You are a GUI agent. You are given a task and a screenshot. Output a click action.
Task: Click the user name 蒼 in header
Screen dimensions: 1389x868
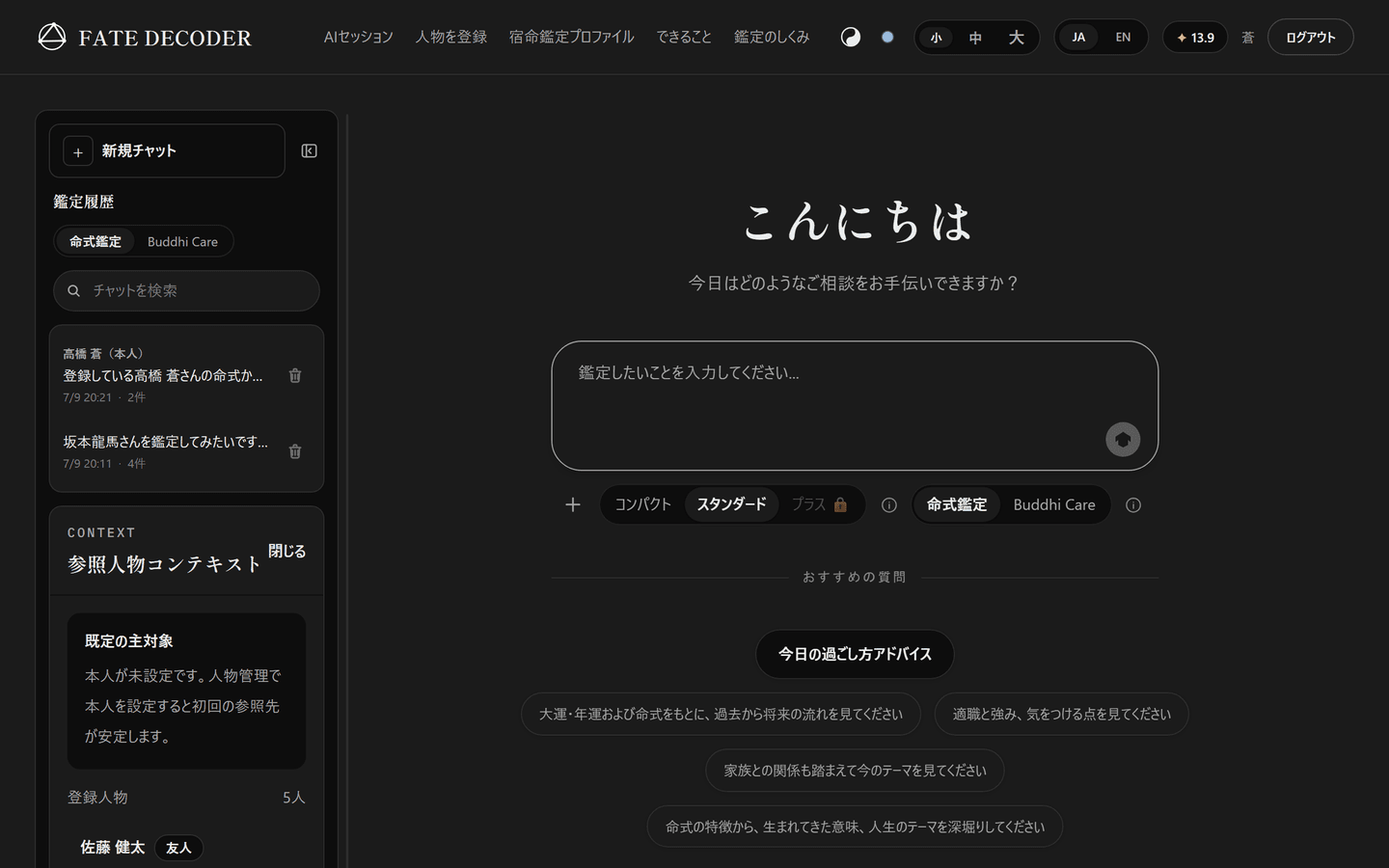coord(1247,38)
